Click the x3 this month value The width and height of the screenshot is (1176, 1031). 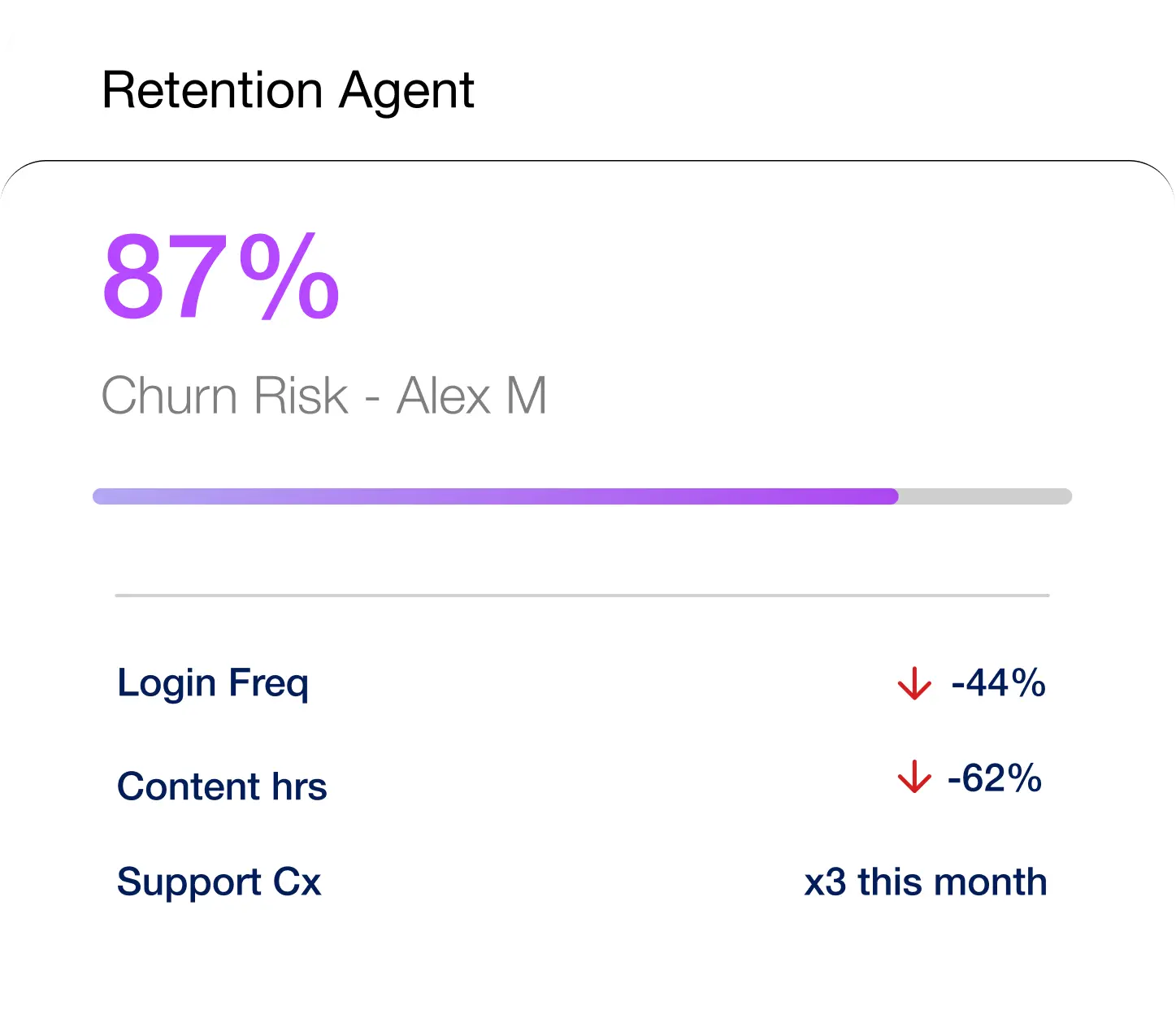click(x=926, y=882)
